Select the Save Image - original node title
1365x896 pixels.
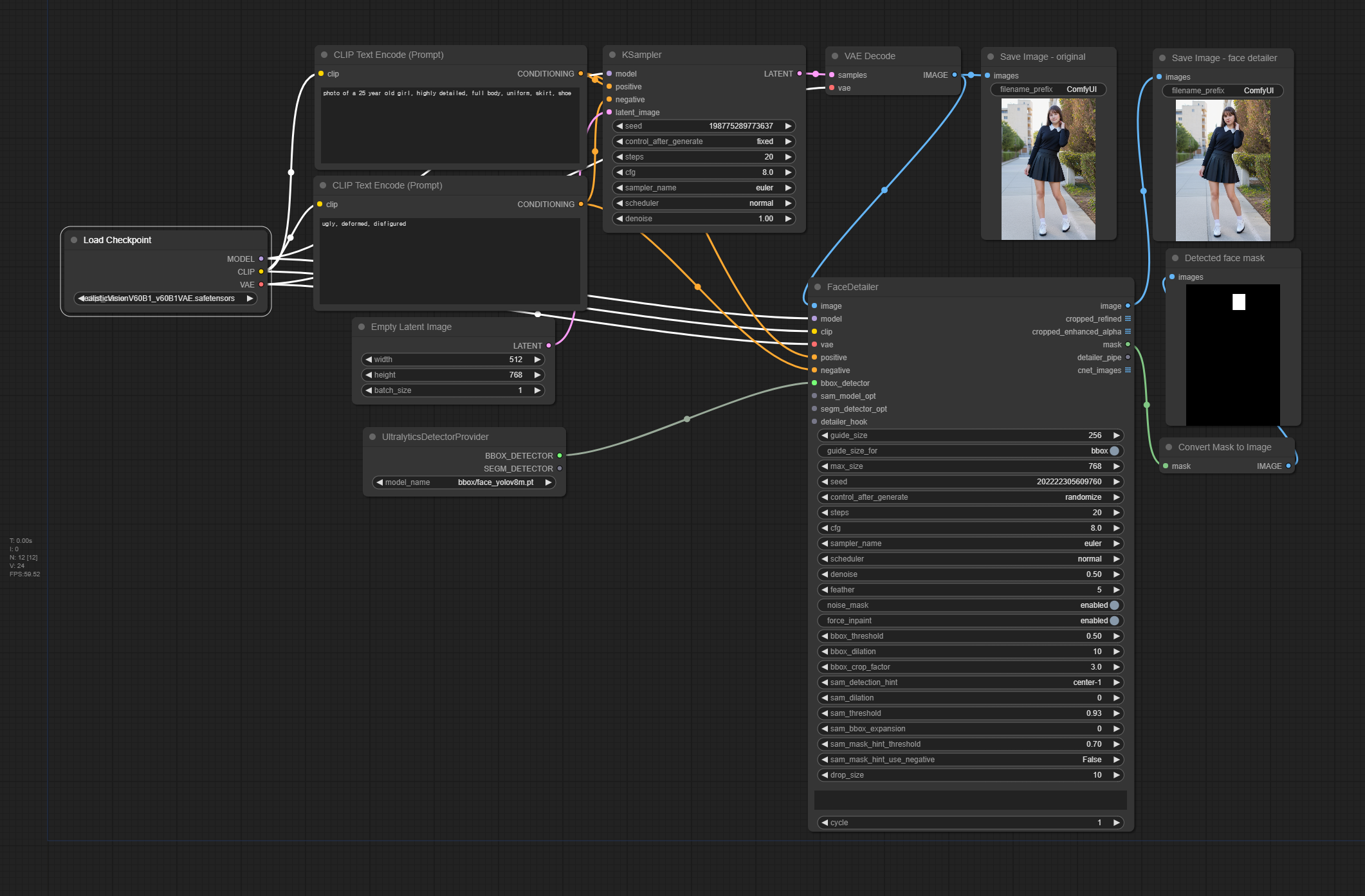(x=1042, y=57)
